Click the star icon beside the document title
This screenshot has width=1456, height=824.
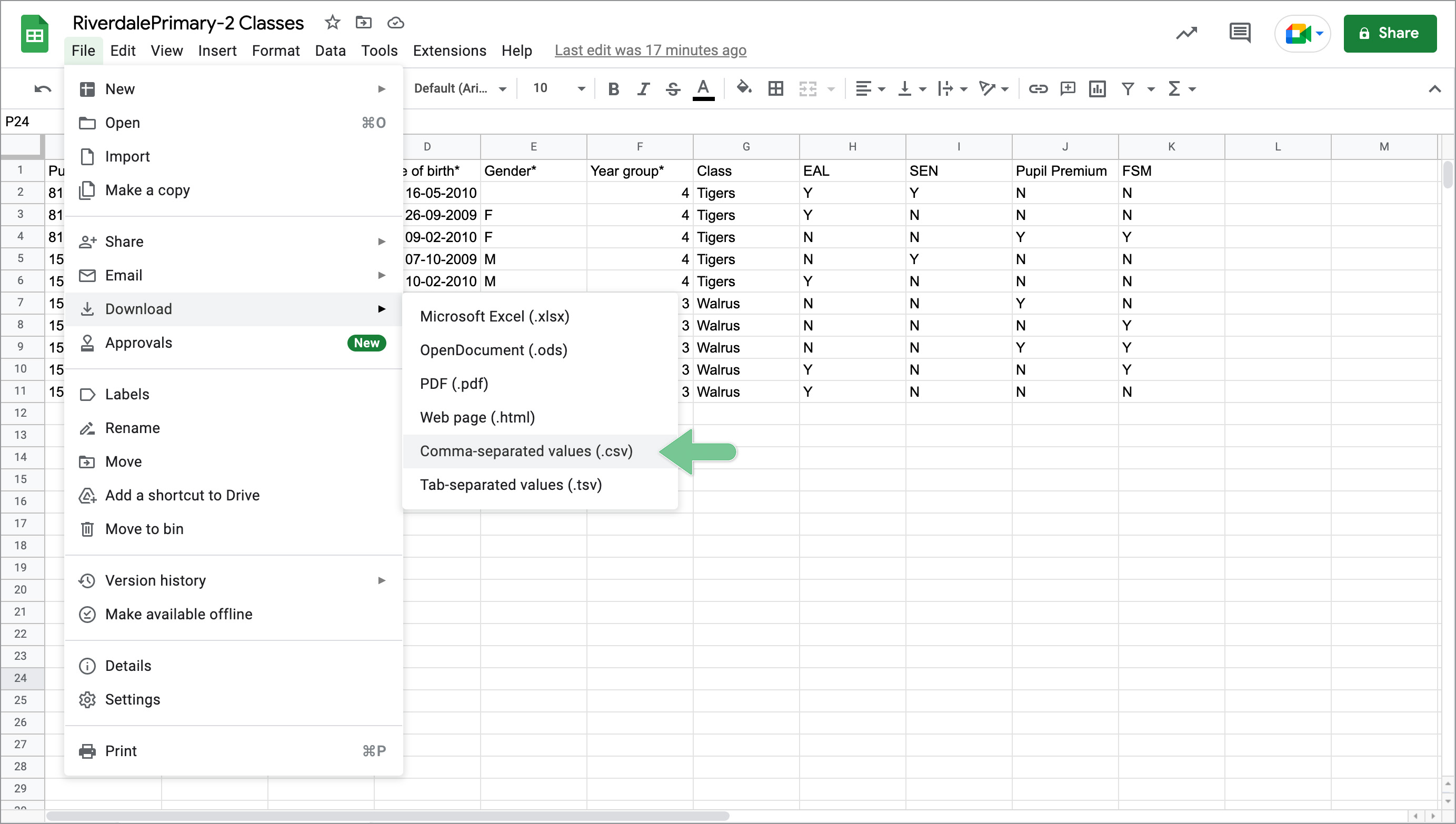(x=332, y=23)
